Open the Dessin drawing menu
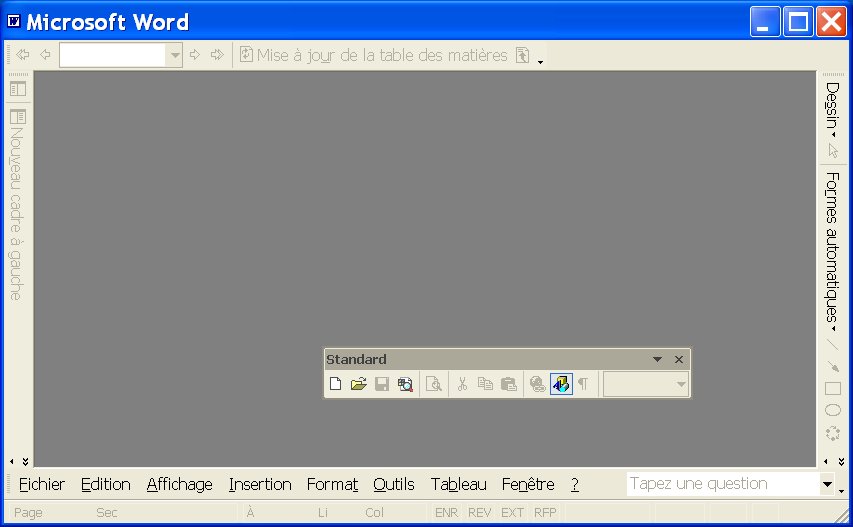This screenshot has width=853, height=527. coord(832,110)
